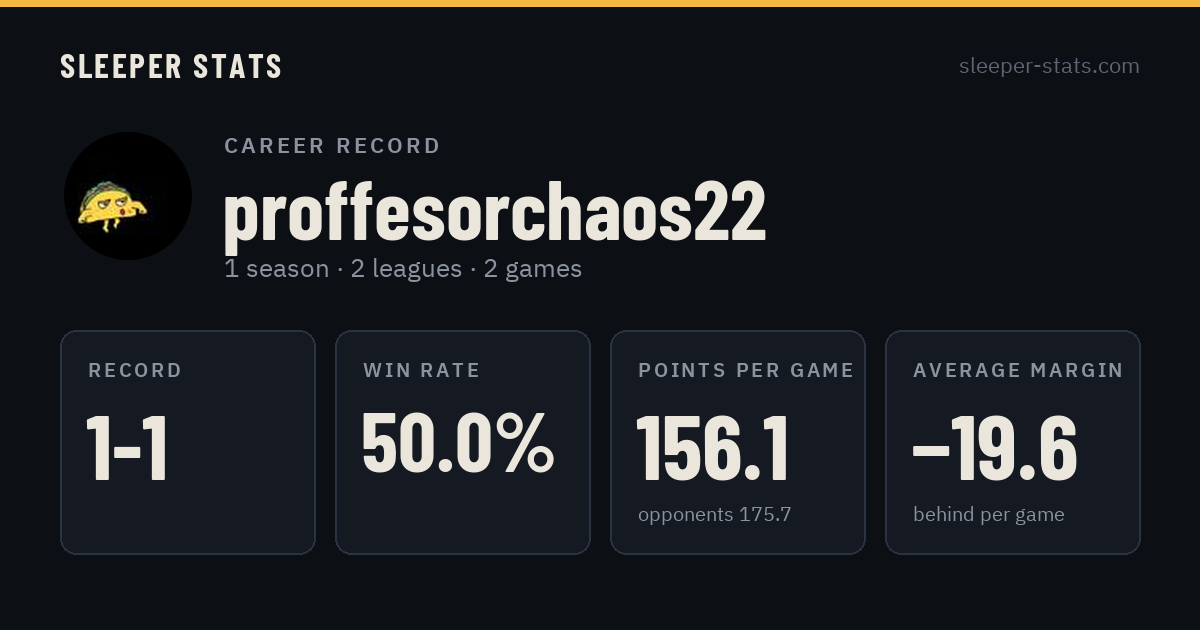
Task: Click the behind per game subtext
Action: coord(988,515)
